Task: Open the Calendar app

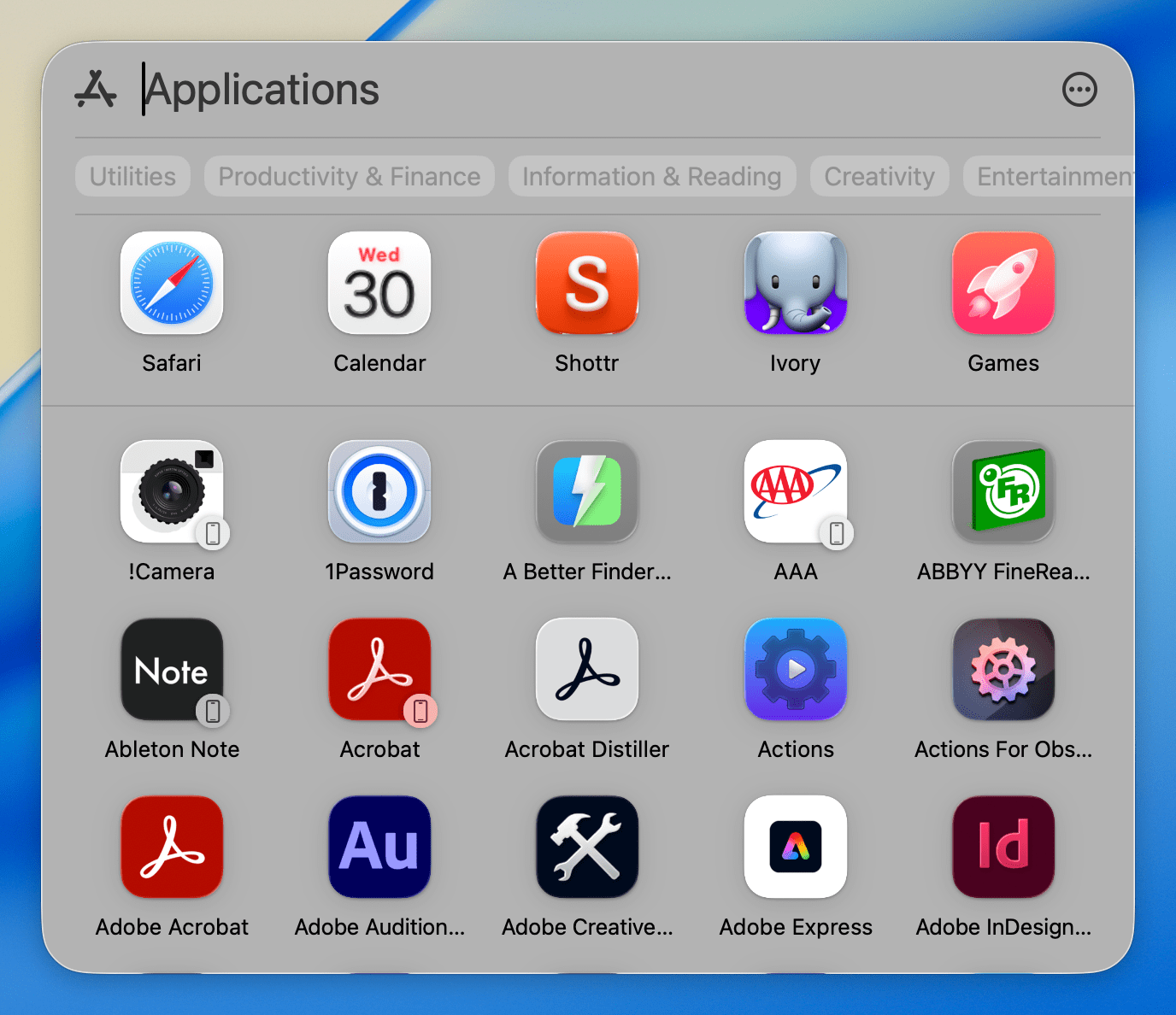Action: 379,283
